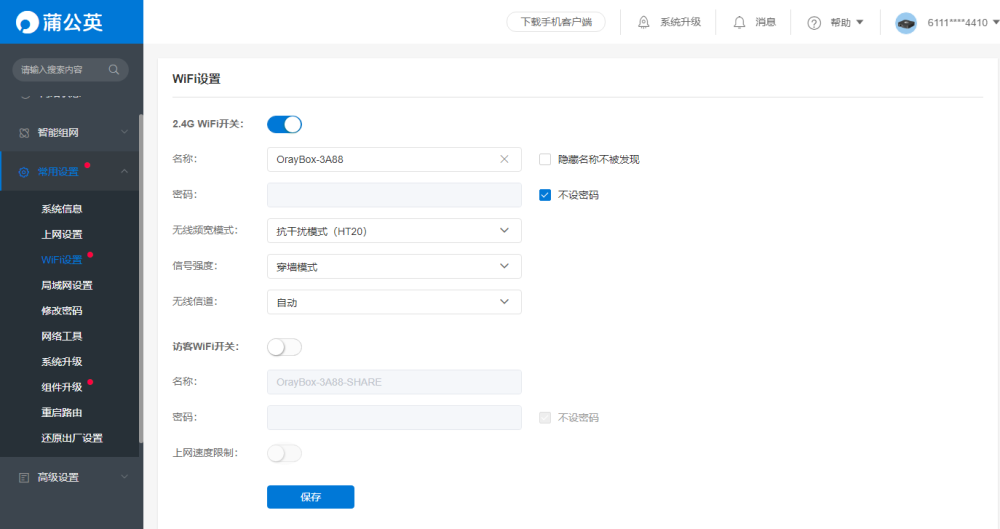Screen dimensions: 1000x529
Task: Expand the 高级设置 sidebar menu
Action: 72,477
